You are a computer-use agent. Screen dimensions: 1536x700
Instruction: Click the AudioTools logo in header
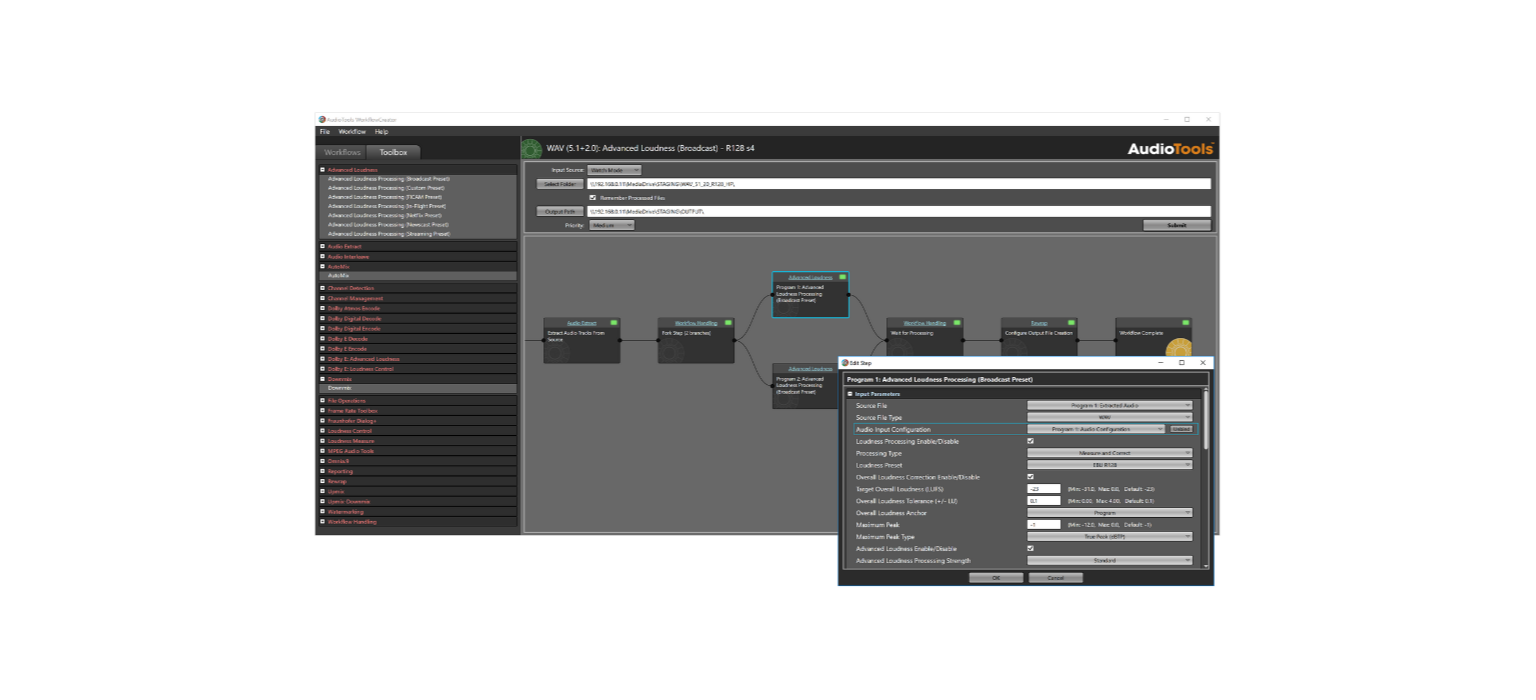[x=1170, y=148]
